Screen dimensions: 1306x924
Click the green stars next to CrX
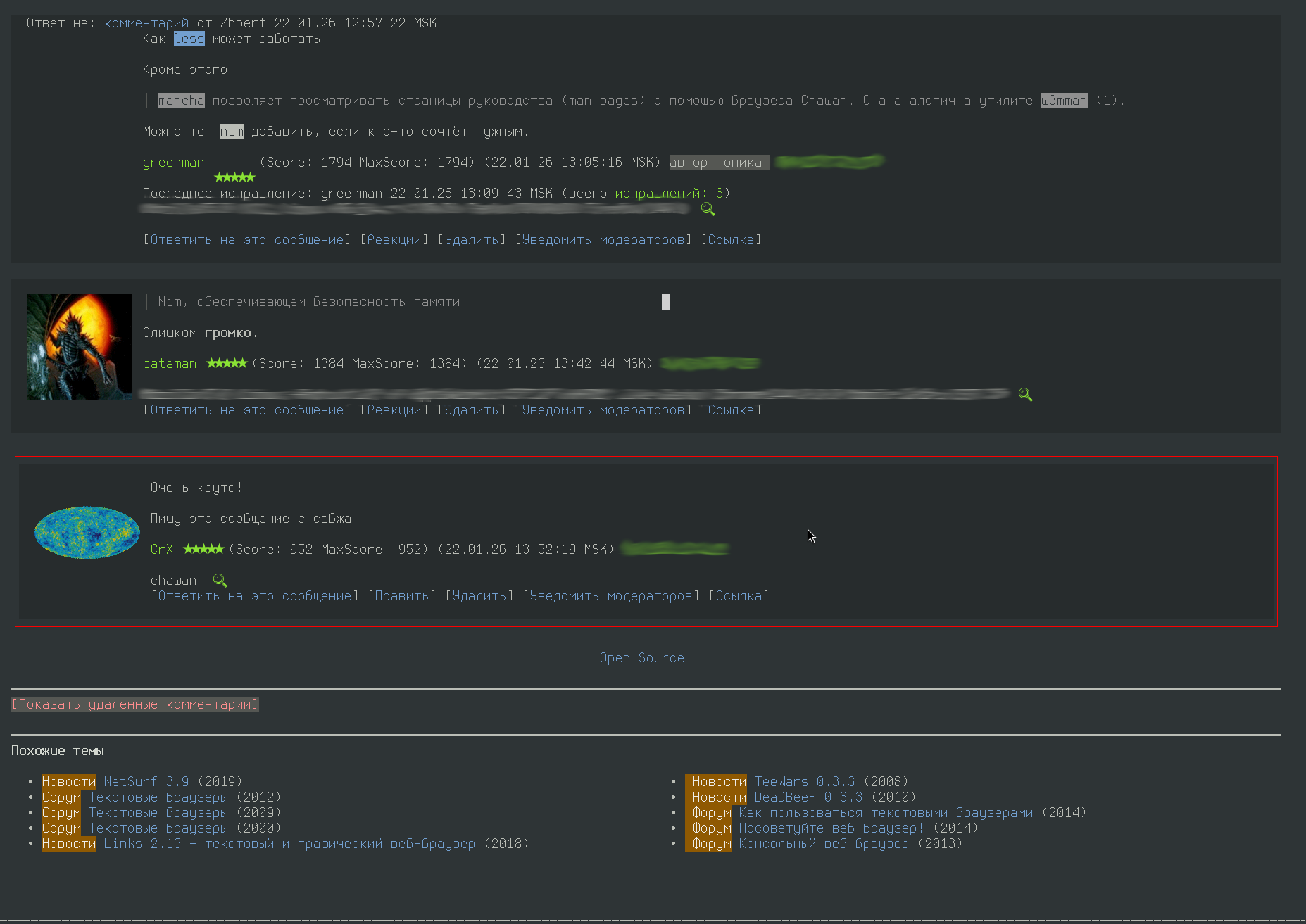tap(203, 549)
